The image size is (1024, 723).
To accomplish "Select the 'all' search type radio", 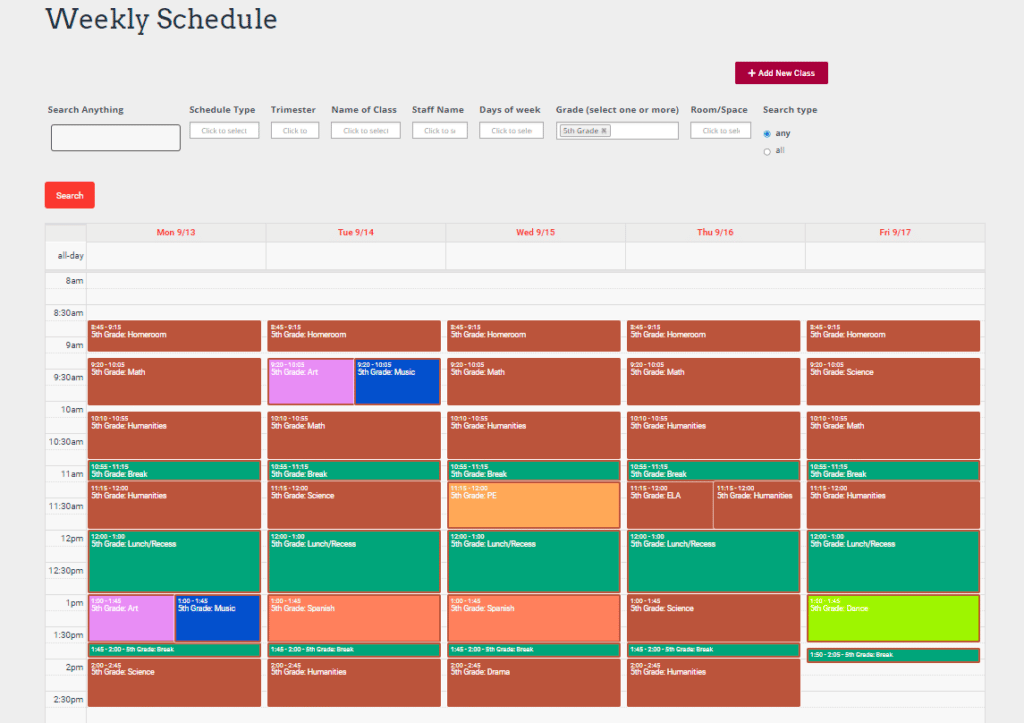I will (x=767, y=152).
